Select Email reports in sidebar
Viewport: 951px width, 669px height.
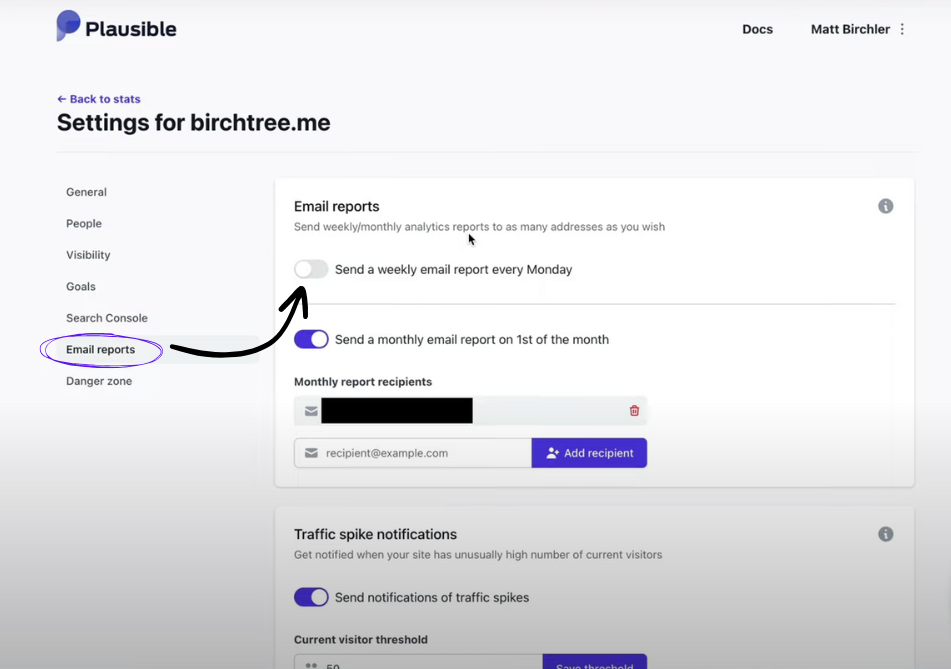[x=101, y=349]
